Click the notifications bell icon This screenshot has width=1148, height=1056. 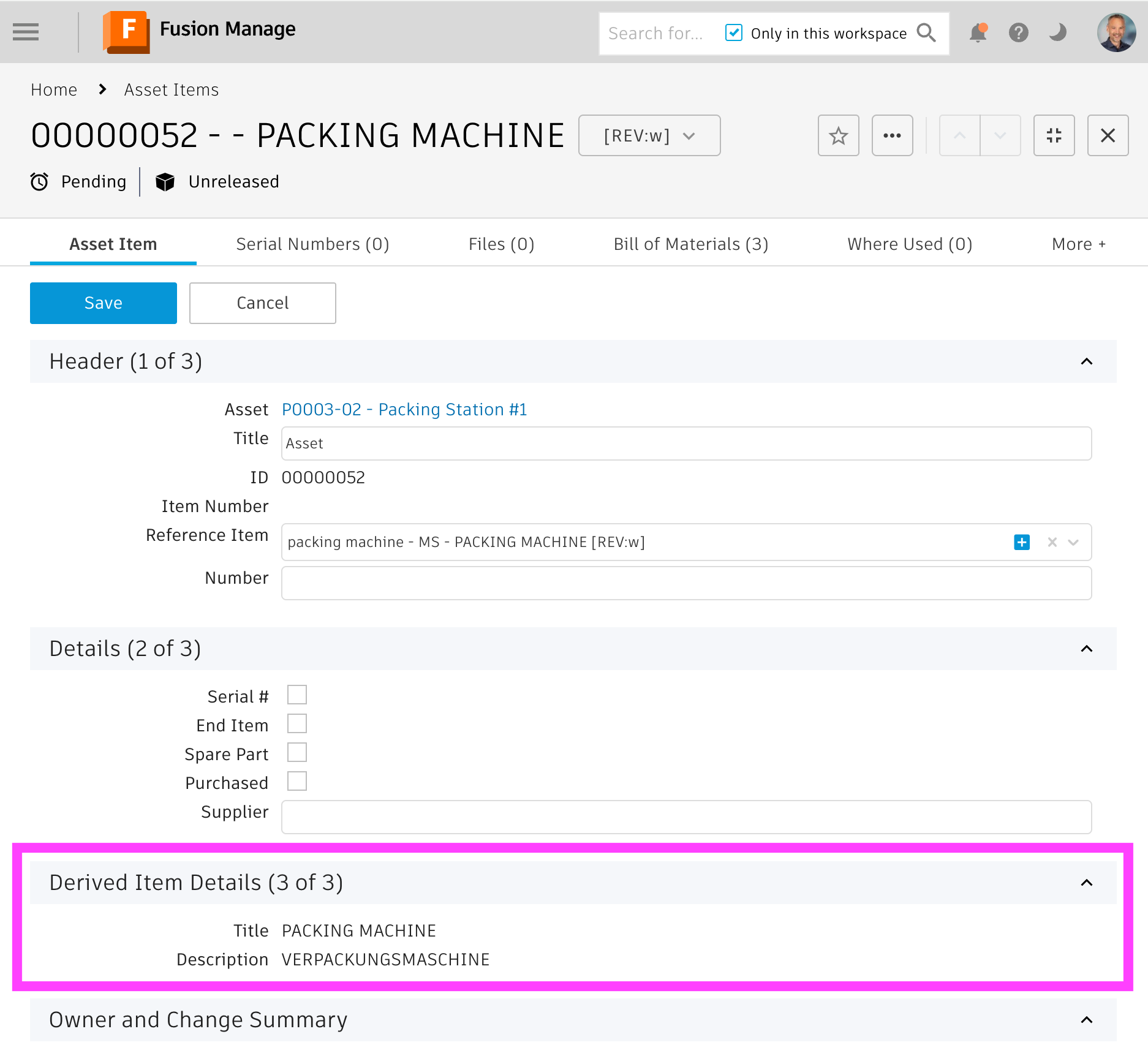(978, 32)
